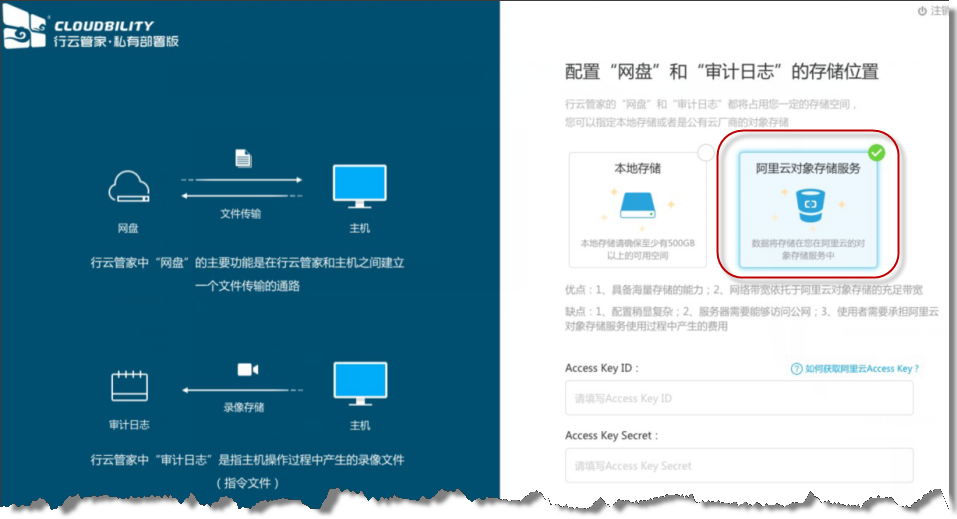Click the 审计日志 label under notepad icon
Image resolution: width=957 pixels, height=519 pixels.
[129, 425]
